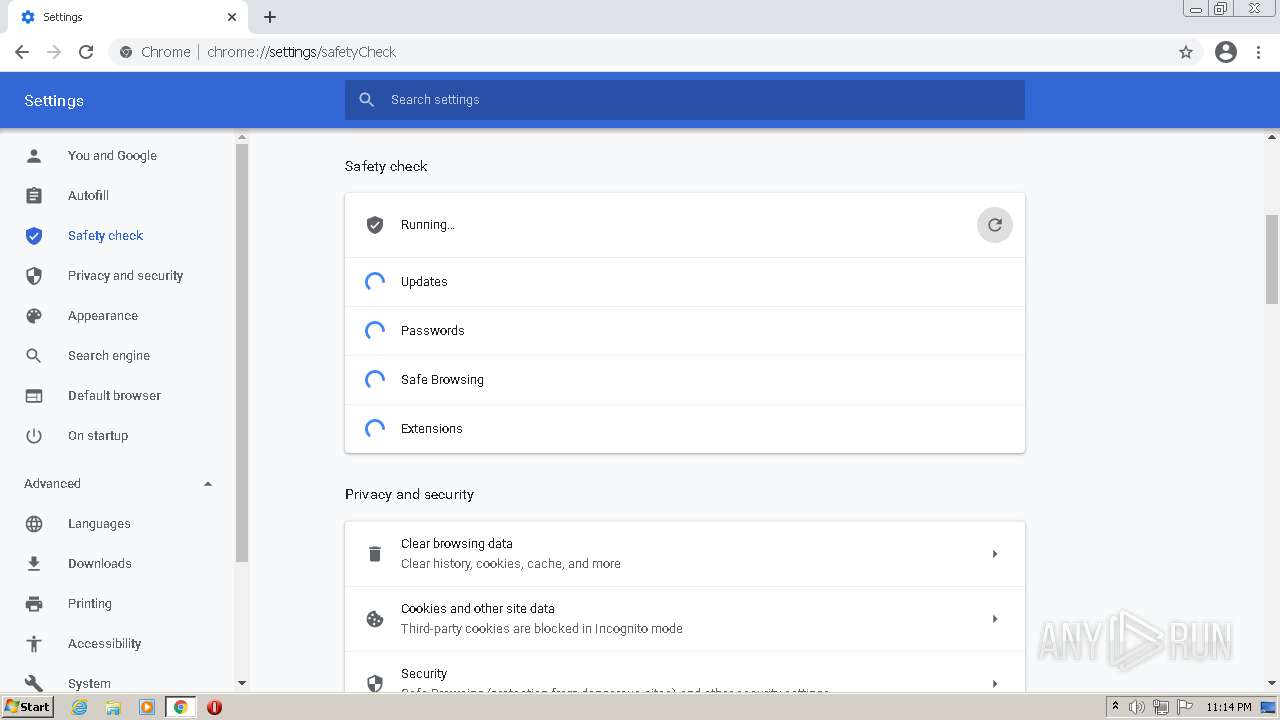
Task: Click the Autofill clipboard icon
Action: pyautogui.click(x=34, y=196)
